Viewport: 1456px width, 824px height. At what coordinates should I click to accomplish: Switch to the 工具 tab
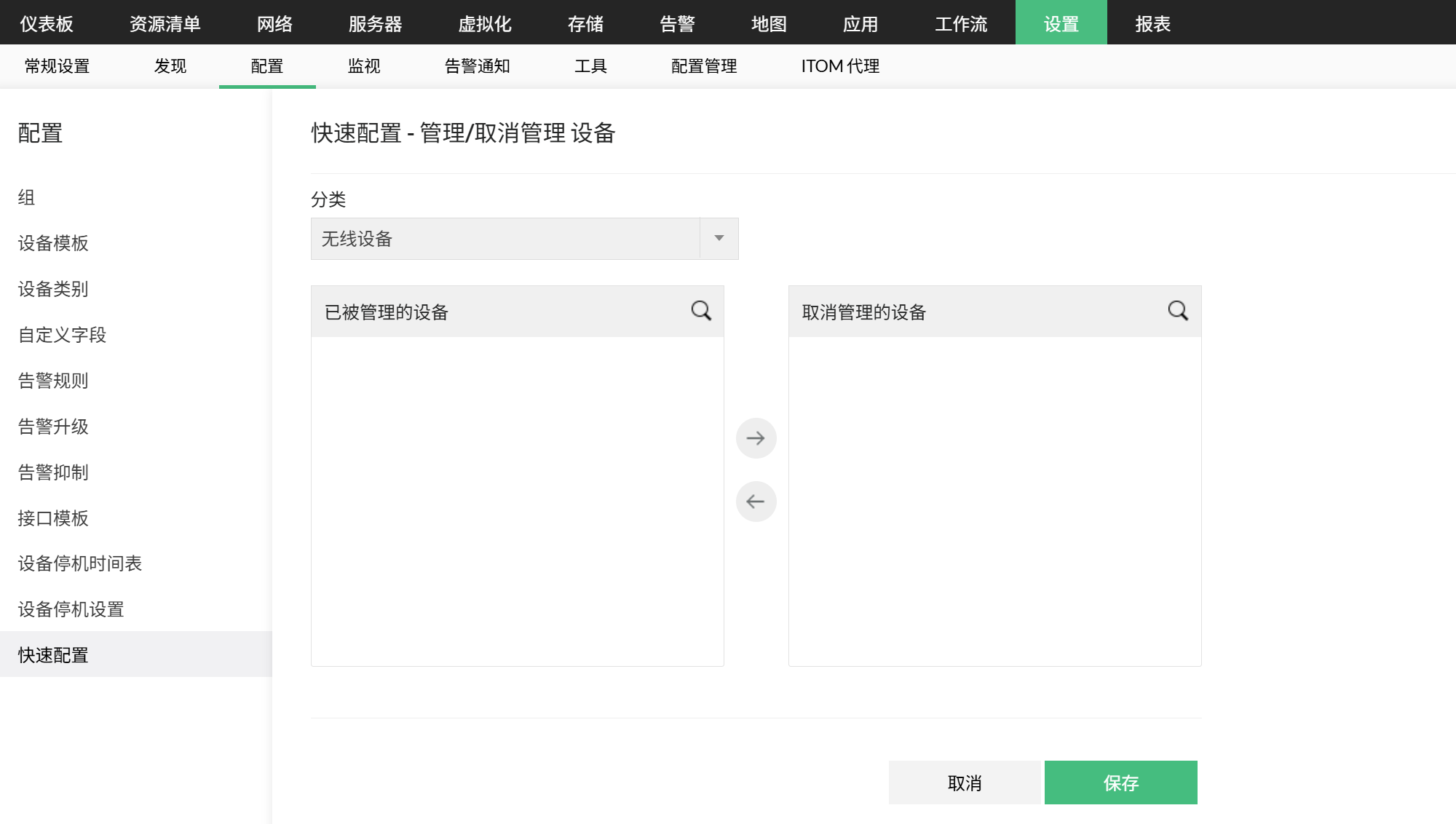tap(590, 66)
